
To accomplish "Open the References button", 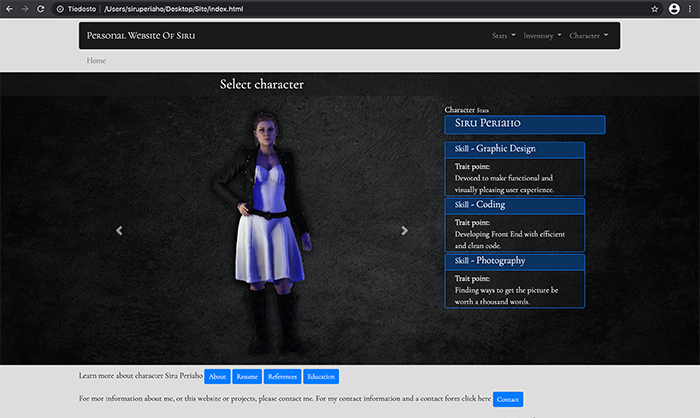I will tap(282, 377).
